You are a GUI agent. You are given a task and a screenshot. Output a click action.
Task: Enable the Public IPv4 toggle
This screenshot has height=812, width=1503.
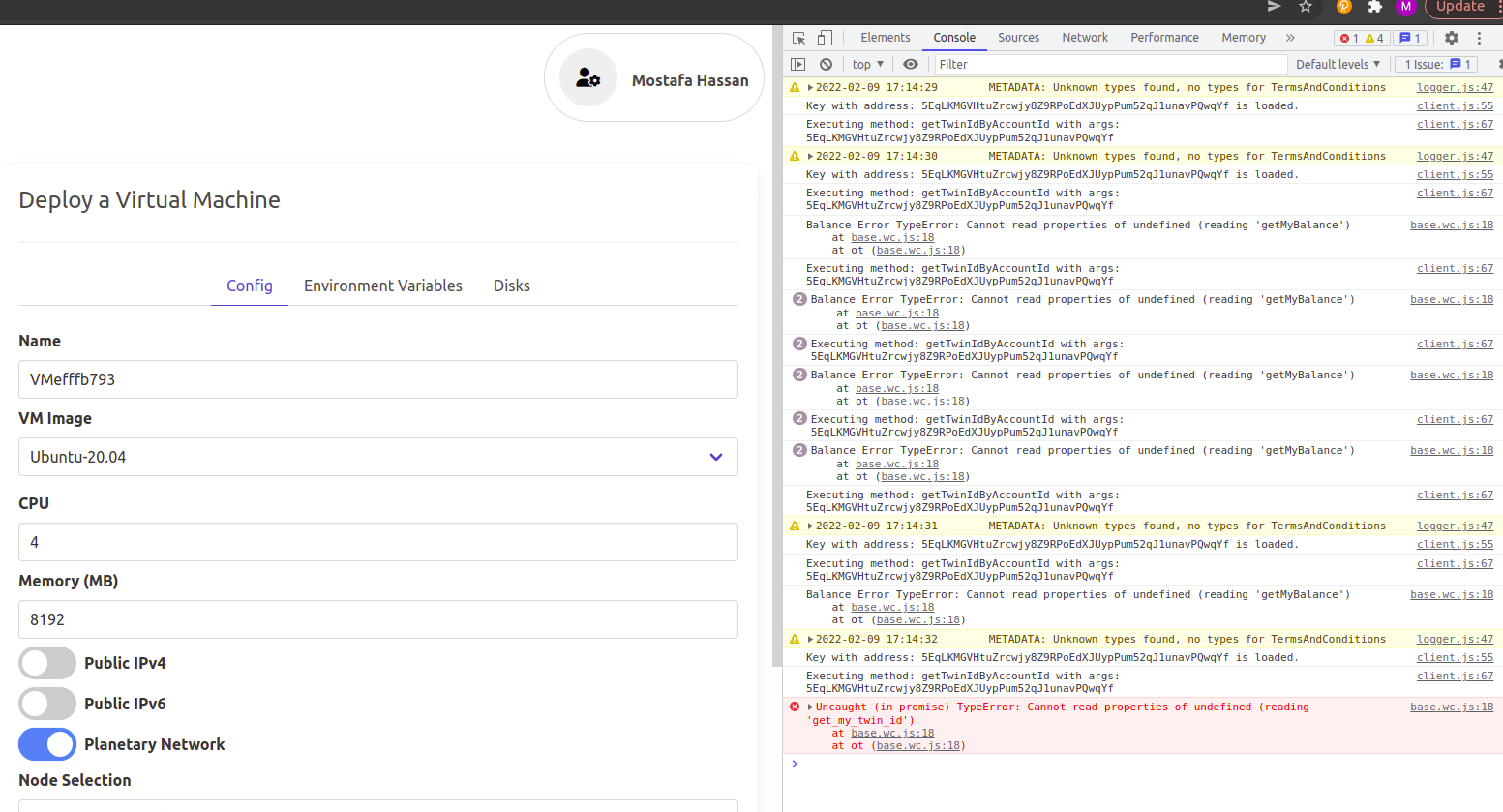[x=47, y=663]
